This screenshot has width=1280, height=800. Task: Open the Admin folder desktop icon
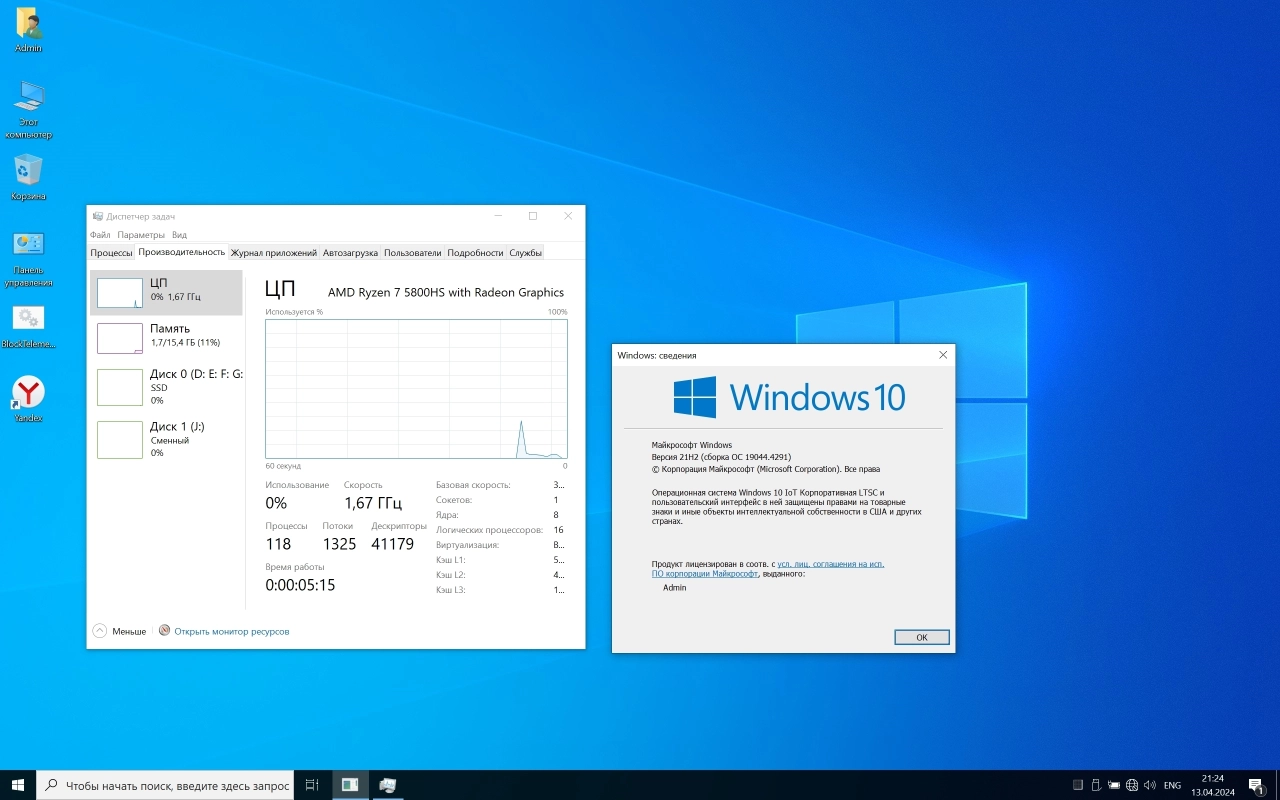pyautogui.click(x=28, y=30)
